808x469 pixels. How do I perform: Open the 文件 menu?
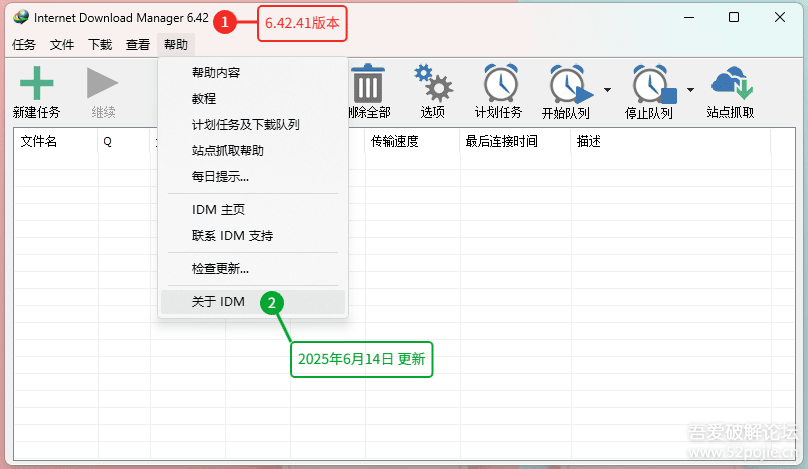[62, 45]
